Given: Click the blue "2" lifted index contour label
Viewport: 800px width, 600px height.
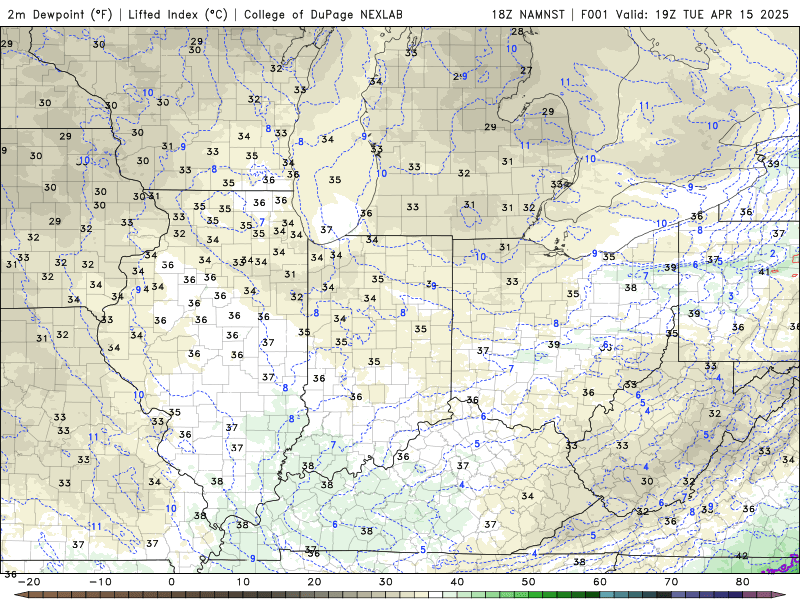Looking at the screenshot, I should (x=773, y=254).
